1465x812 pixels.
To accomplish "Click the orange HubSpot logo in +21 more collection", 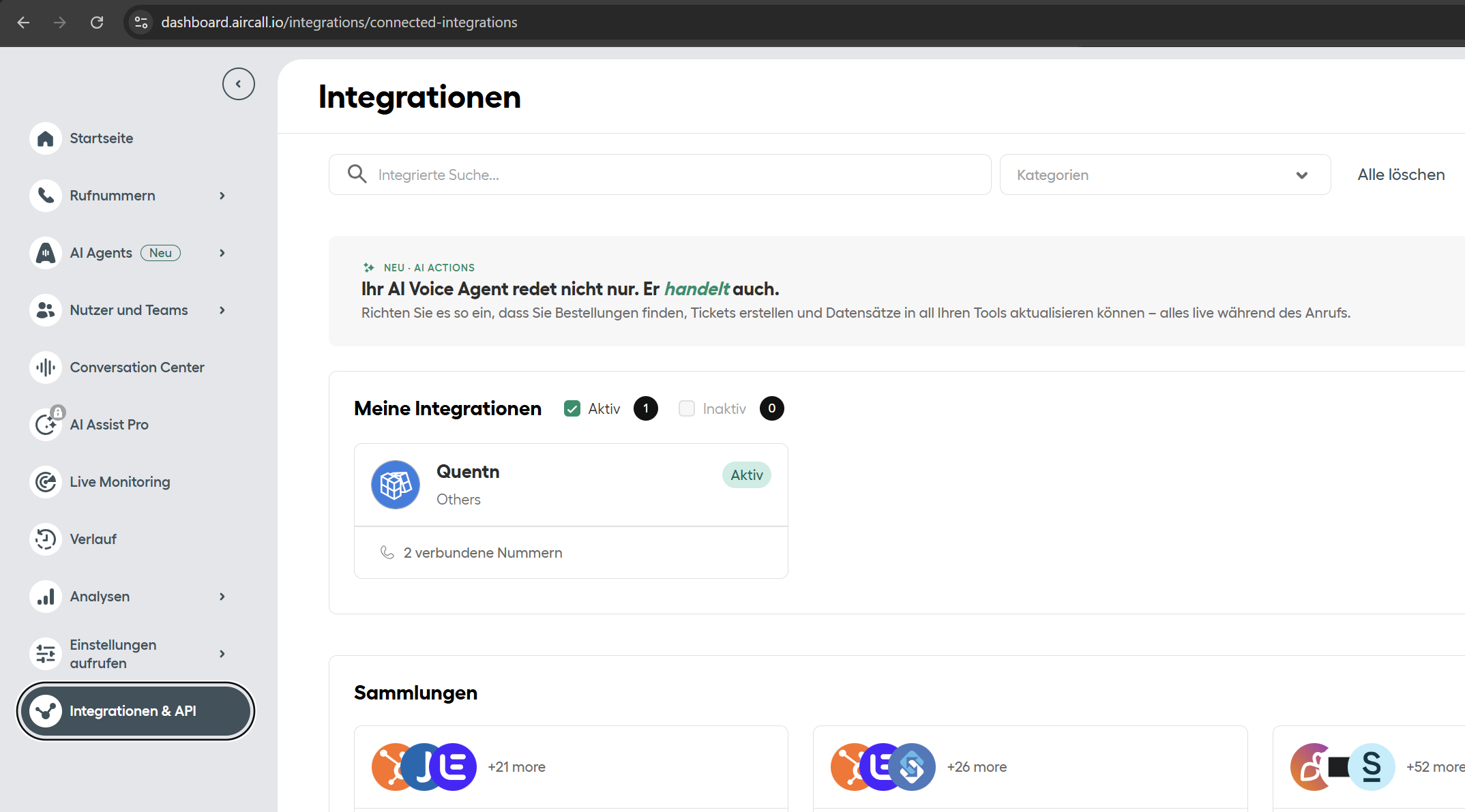I will 389,767.
